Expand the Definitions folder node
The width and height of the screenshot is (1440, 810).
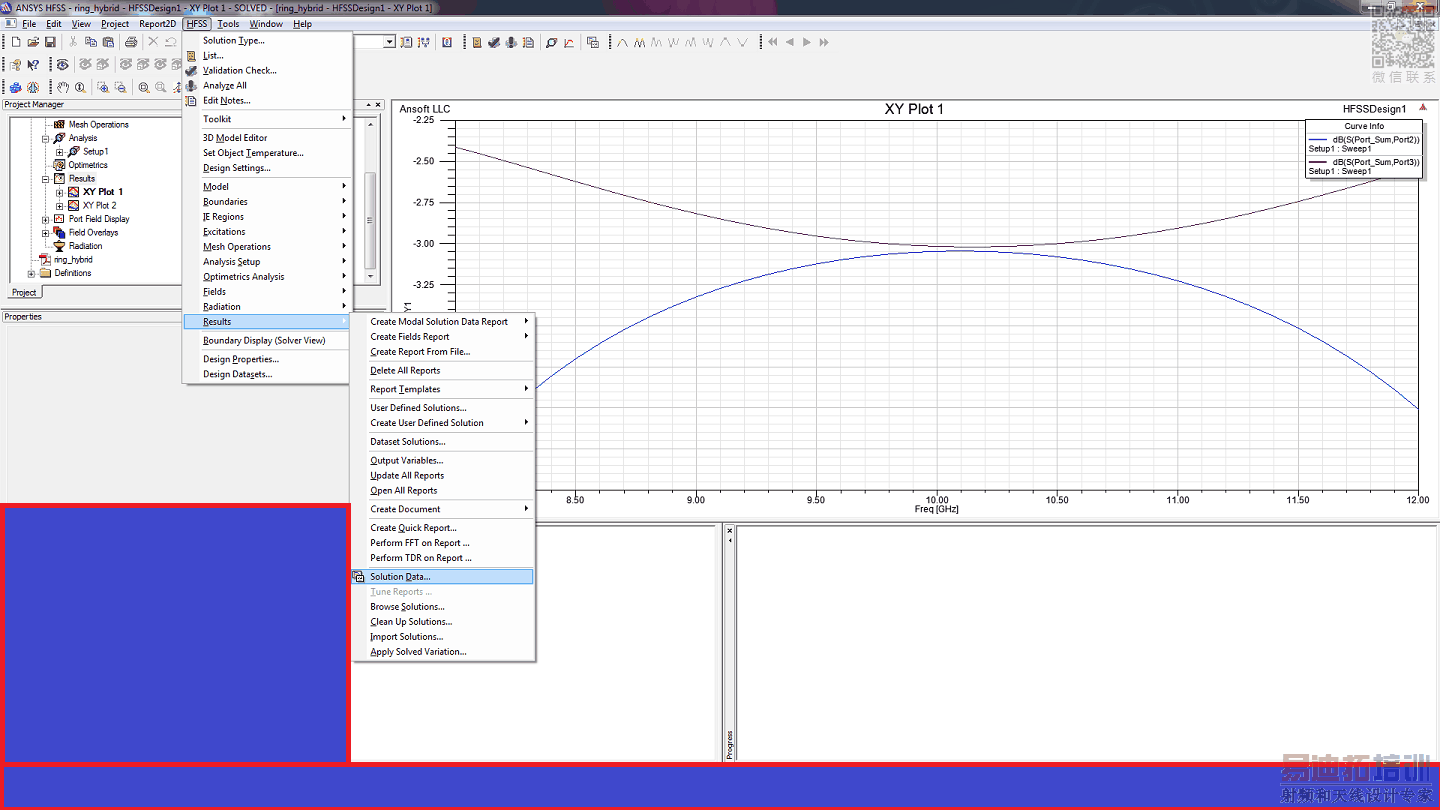(x=32, y=273)
